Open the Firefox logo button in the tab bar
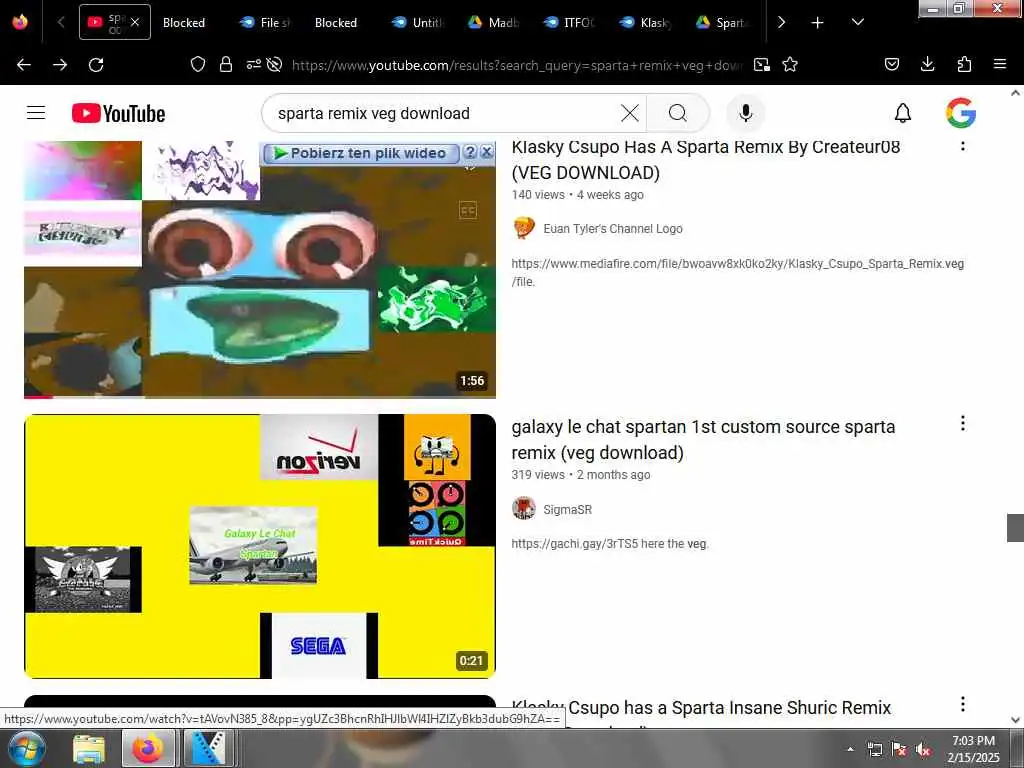Viewport: 1024px width, 768px height. click(20, 22)
